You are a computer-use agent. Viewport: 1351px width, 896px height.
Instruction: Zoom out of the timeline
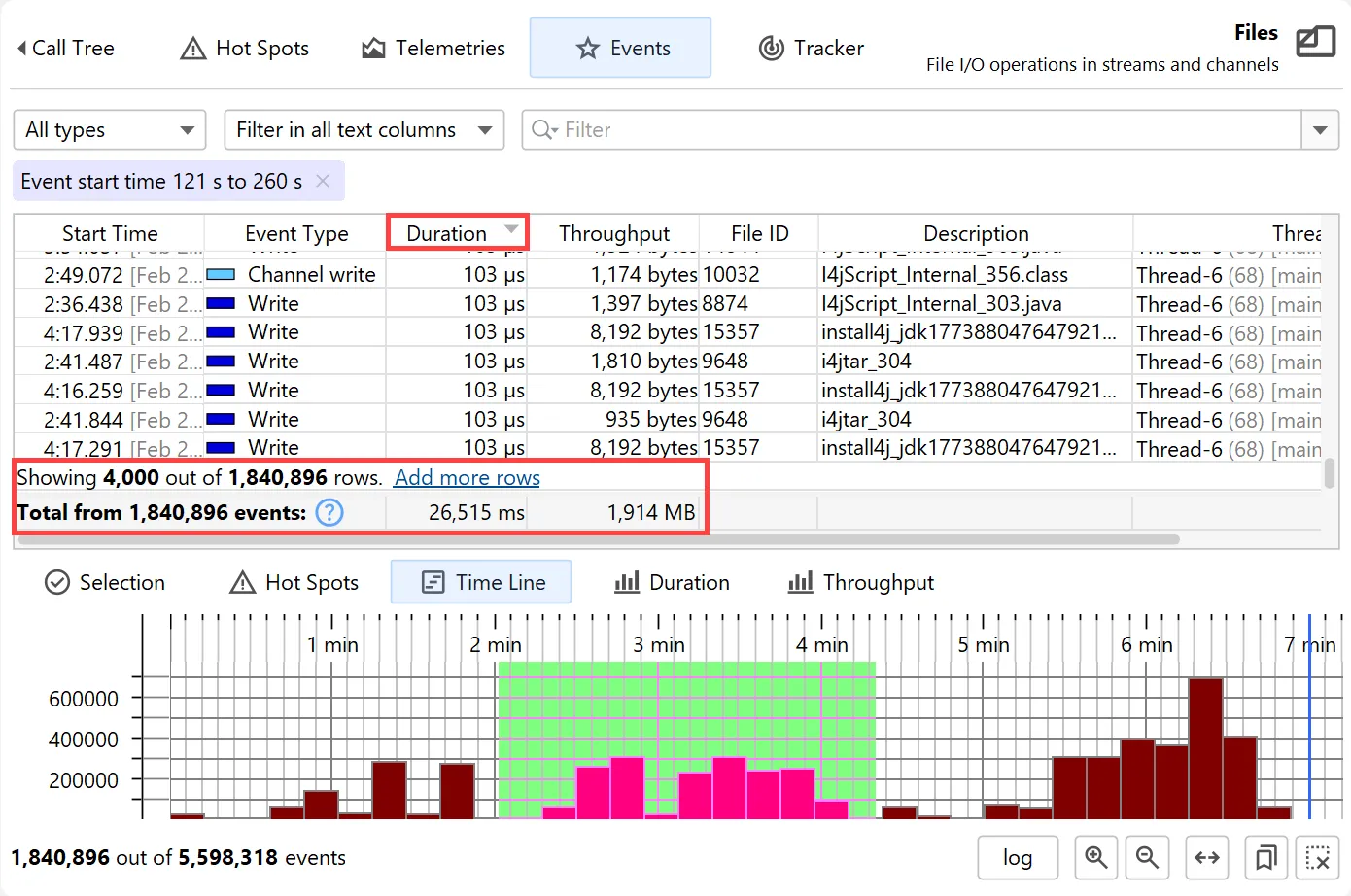[1147, 858]
